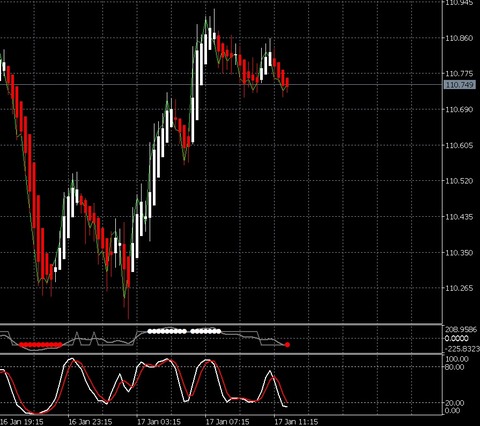This screenshot has height=426, width=480.
Task: Click the highlighted current price tag 110.749
Action: pos(460,85)
